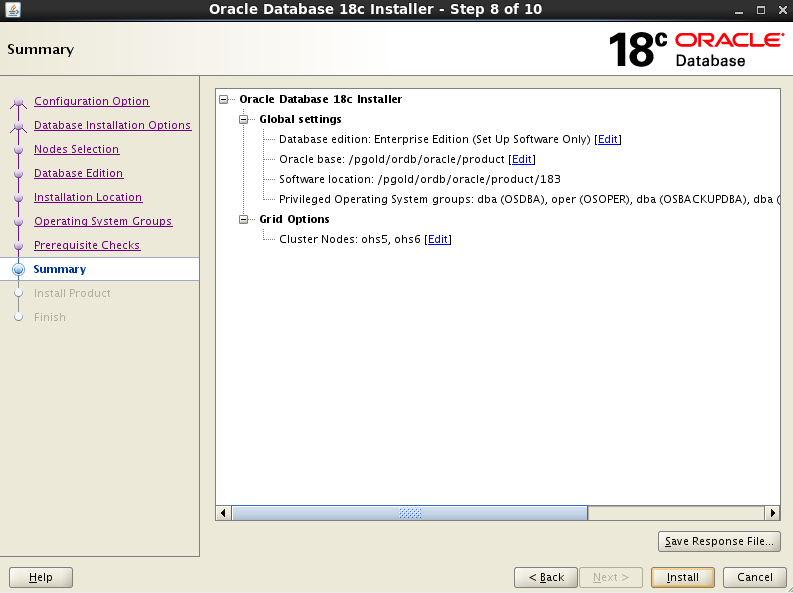Viewport: 793px width, 593px height.
Task: Maximize the installer window
Action: [x=761, y=10]
